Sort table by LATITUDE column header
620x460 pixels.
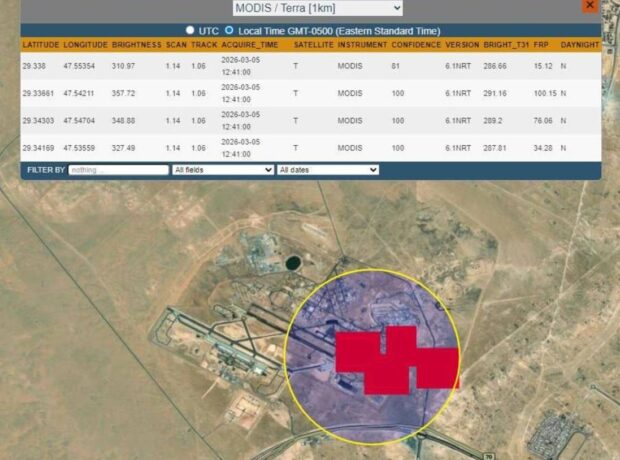click(x=40, y=46)
